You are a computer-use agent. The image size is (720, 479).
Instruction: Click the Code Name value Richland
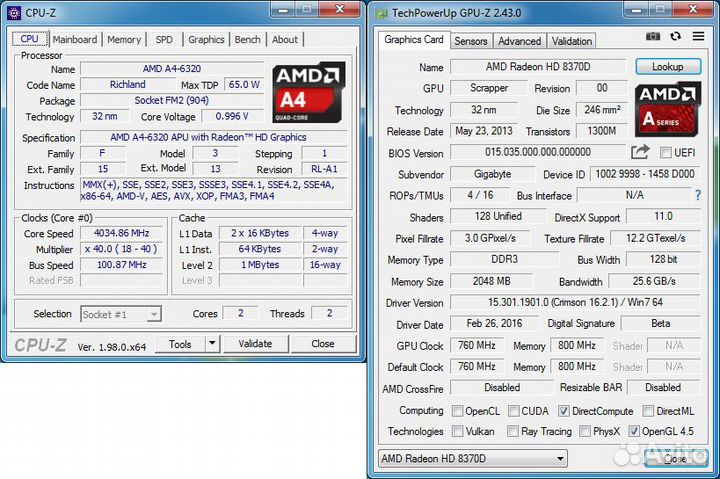pos(128,85)
